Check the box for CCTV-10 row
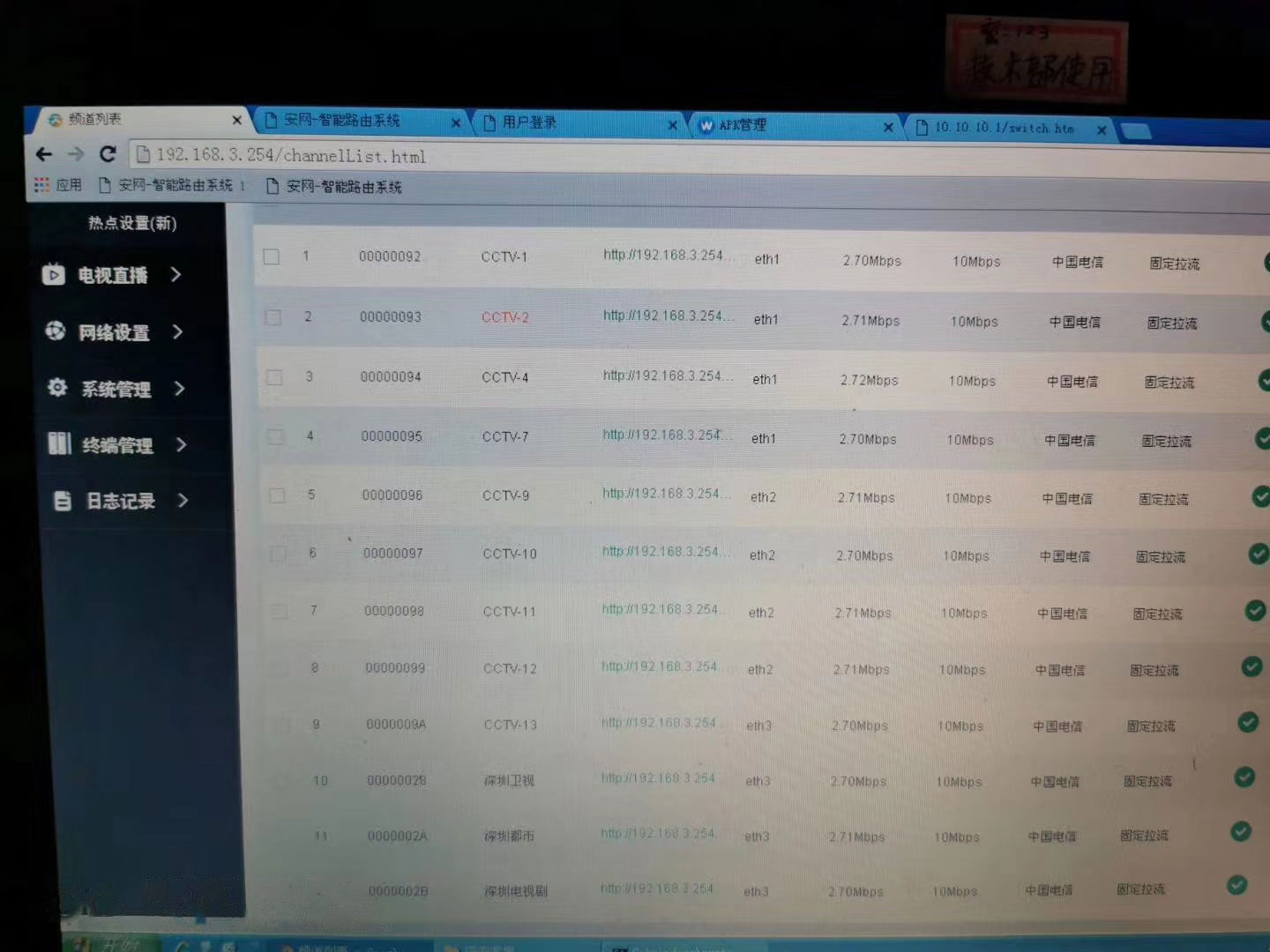This screenshot has width=1270, height=952. click(x=278, y=554)
